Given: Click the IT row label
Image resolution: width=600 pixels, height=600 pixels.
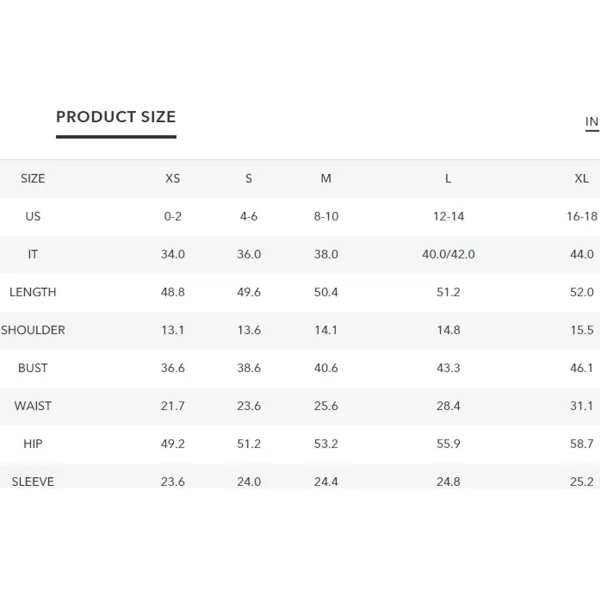Looking at the screenshot, I should pos(33,254).
